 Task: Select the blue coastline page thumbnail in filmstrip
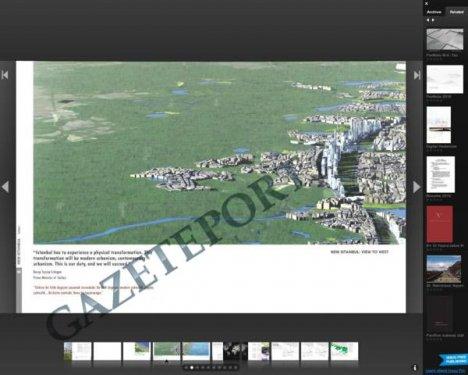[196, 351]
